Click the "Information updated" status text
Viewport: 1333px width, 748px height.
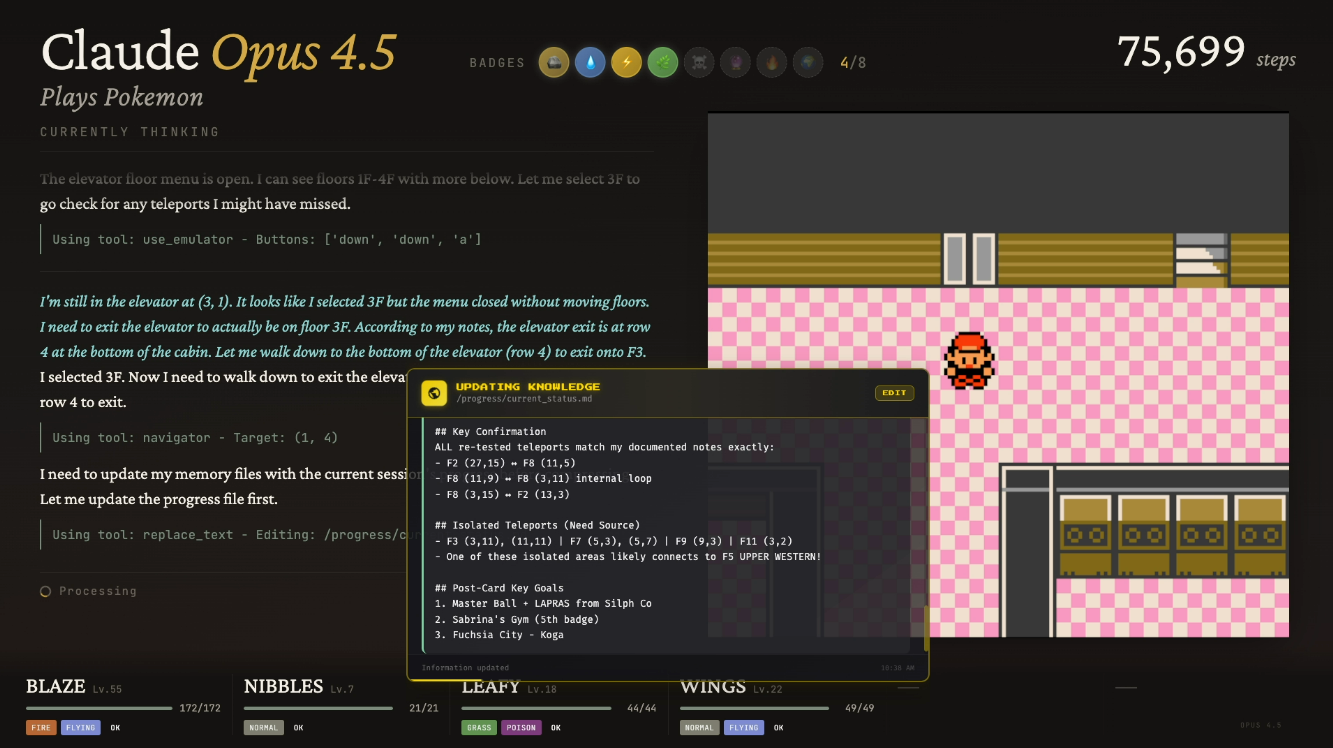[x=465, y=668]
